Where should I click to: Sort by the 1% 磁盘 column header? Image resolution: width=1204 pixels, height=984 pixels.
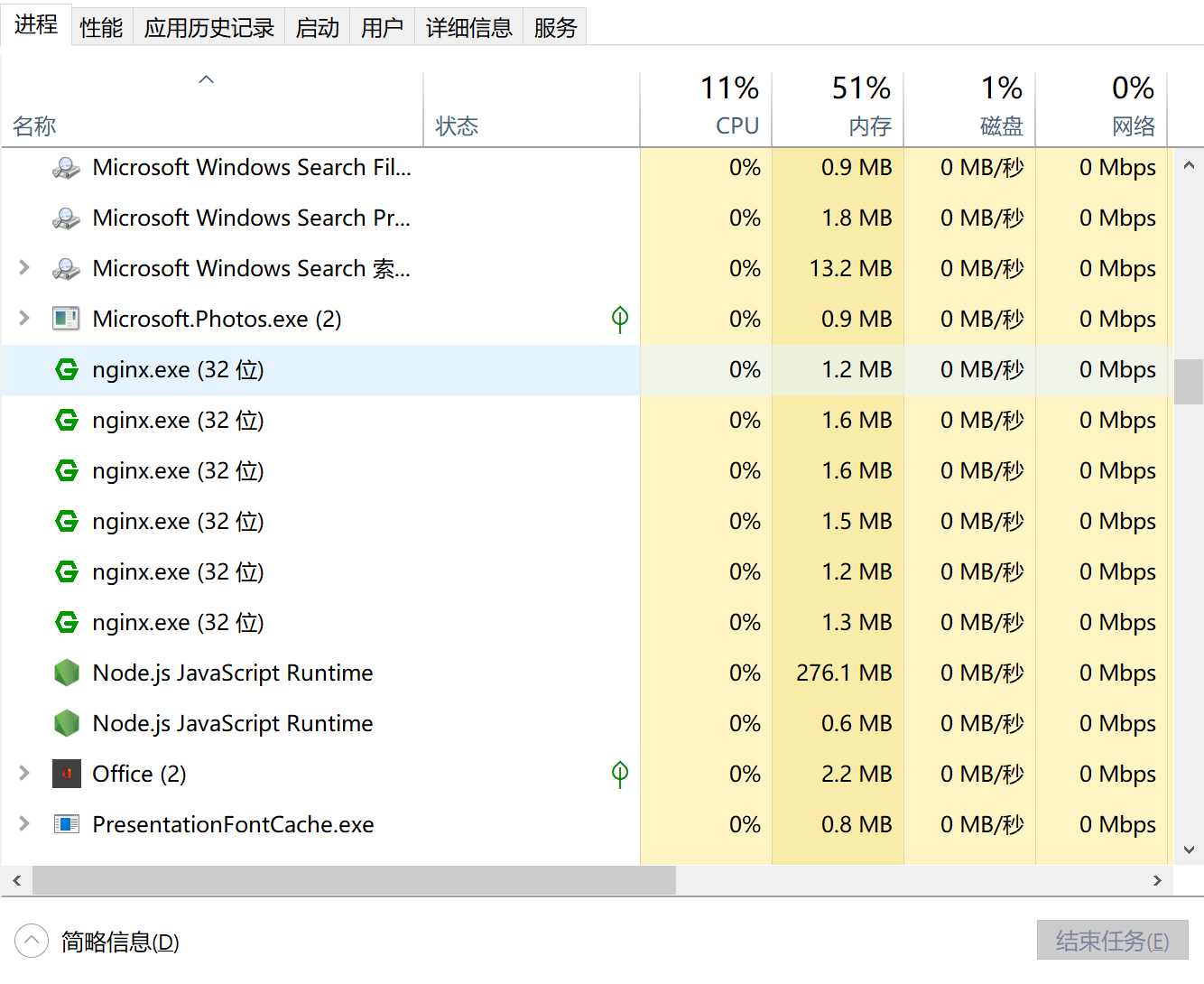[x=969, y=109]
